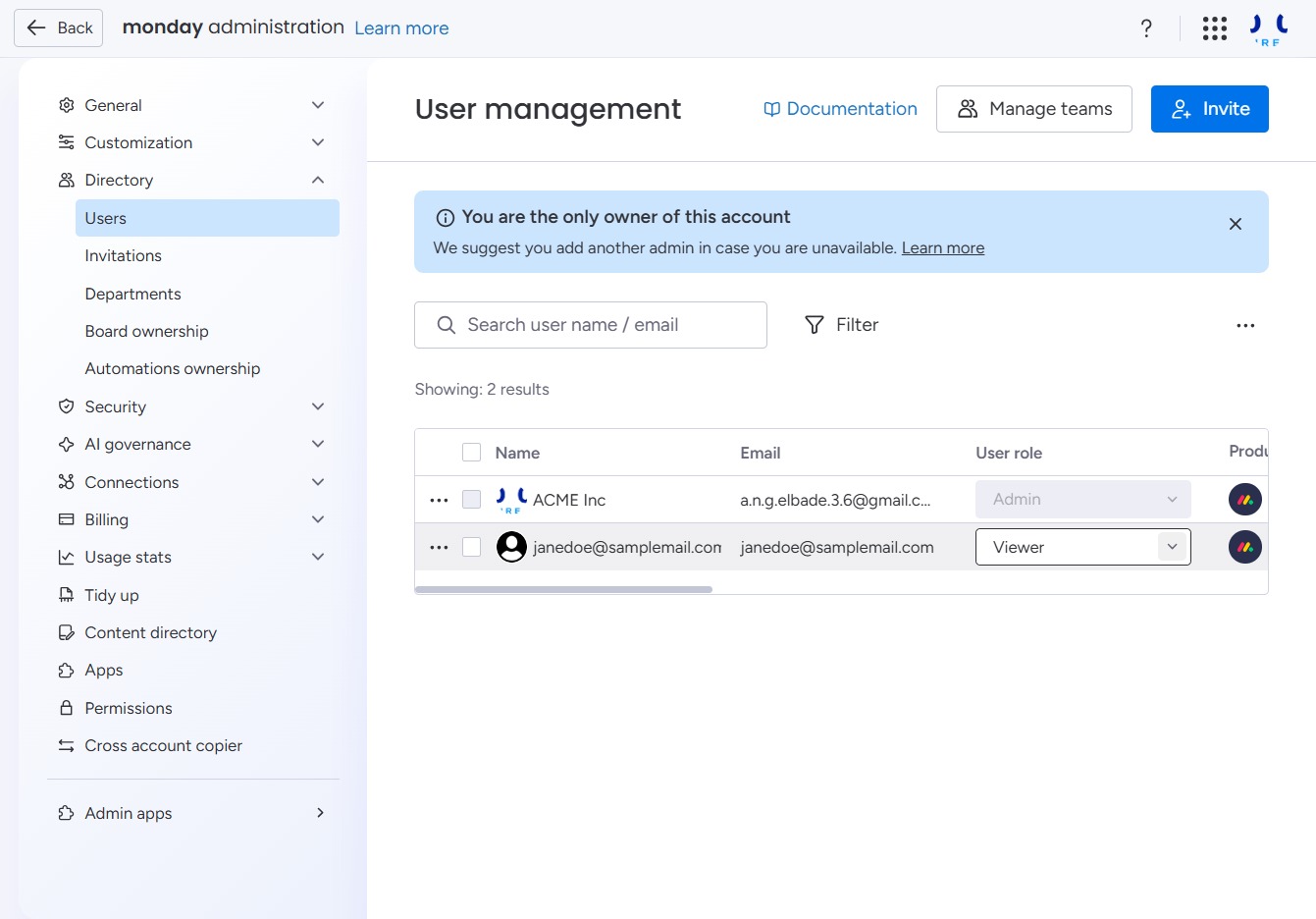Viewport: 1316px width, 919px height.
Task: Click the search magnifier icon
Action: tap(446, 325)
